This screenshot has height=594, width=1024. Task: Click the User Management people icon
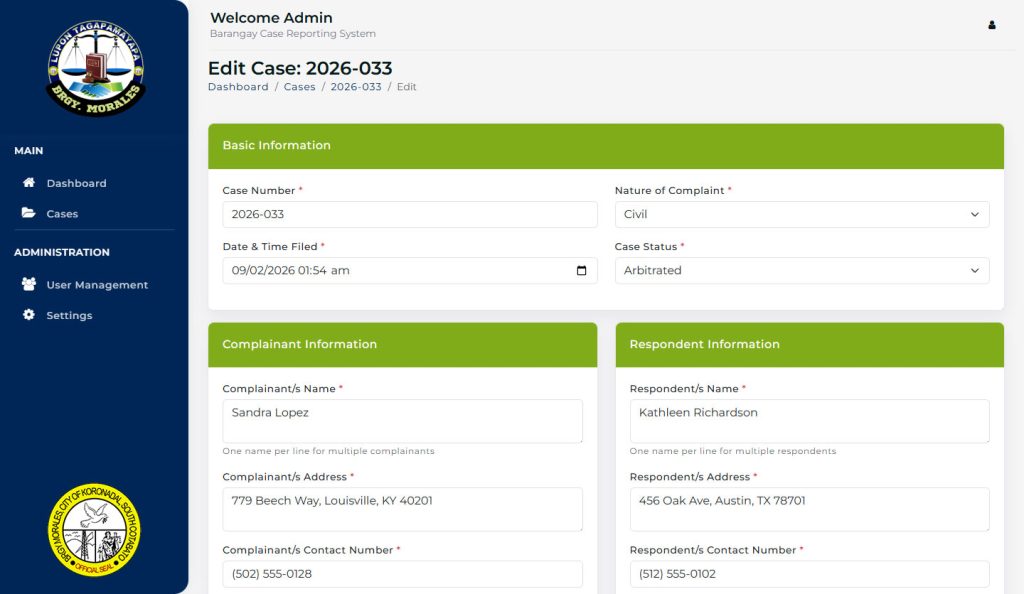coord(29,284)
